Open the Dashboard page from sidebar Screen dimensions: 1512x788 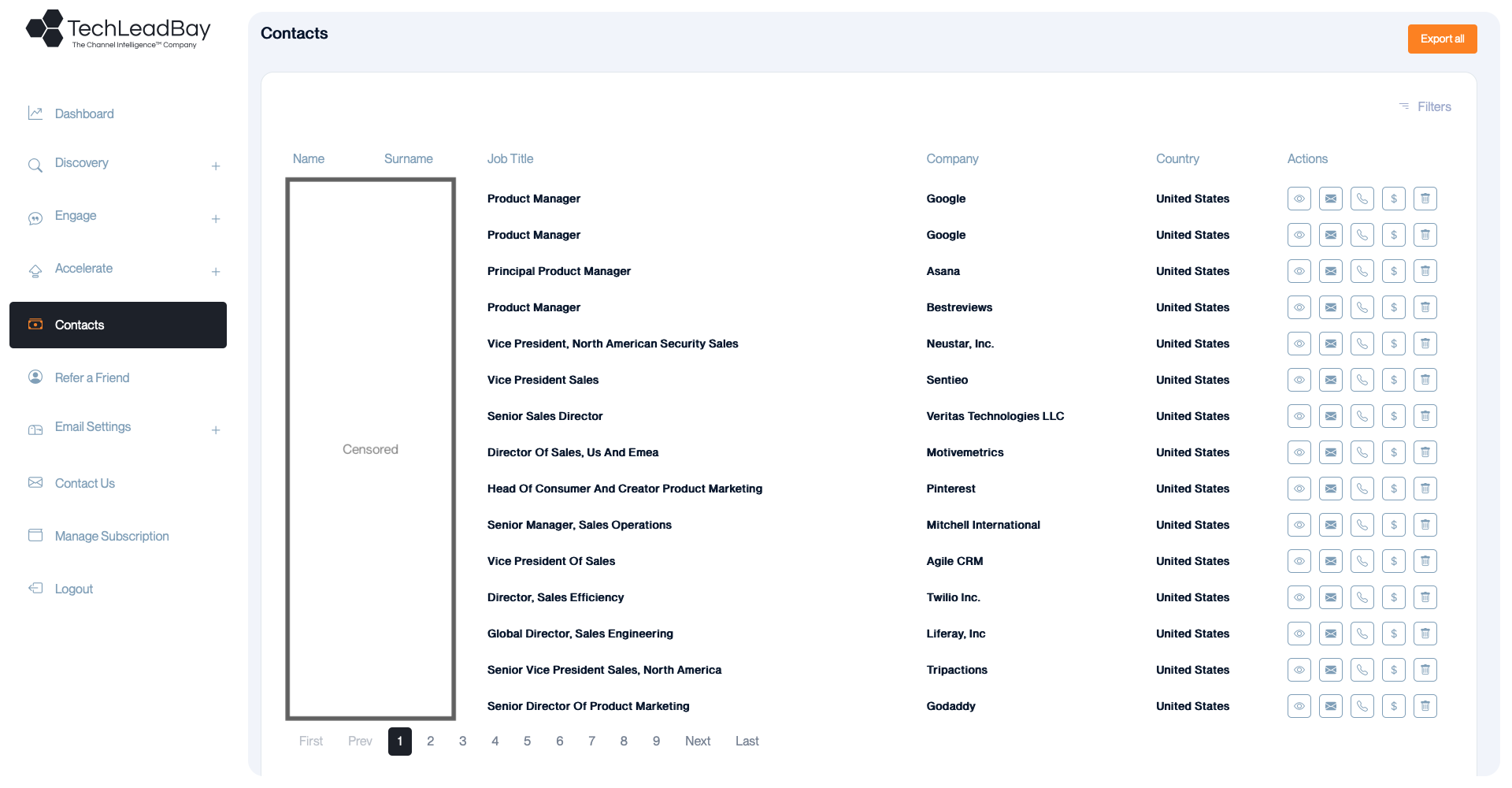[x=84, y=113]
